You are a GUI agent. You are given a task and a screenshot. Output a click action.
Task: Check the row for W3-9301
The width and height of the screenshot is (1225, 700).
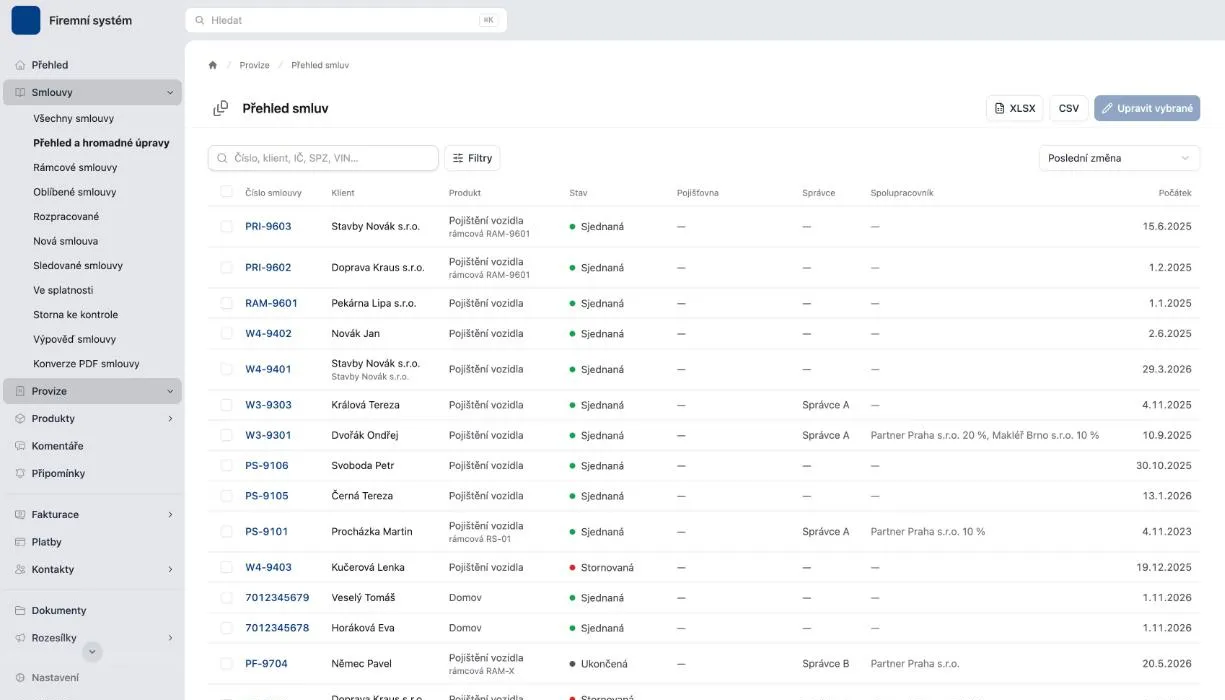point(226,435)
